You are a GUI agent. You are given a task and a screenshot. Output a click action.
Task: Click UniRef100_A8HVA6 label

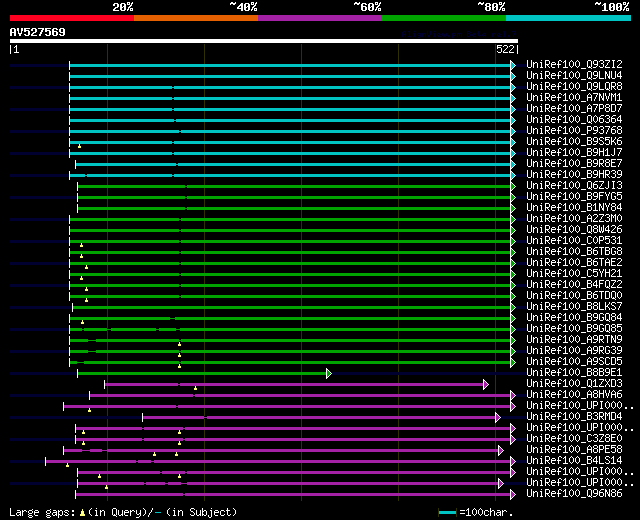coord(574,395)
